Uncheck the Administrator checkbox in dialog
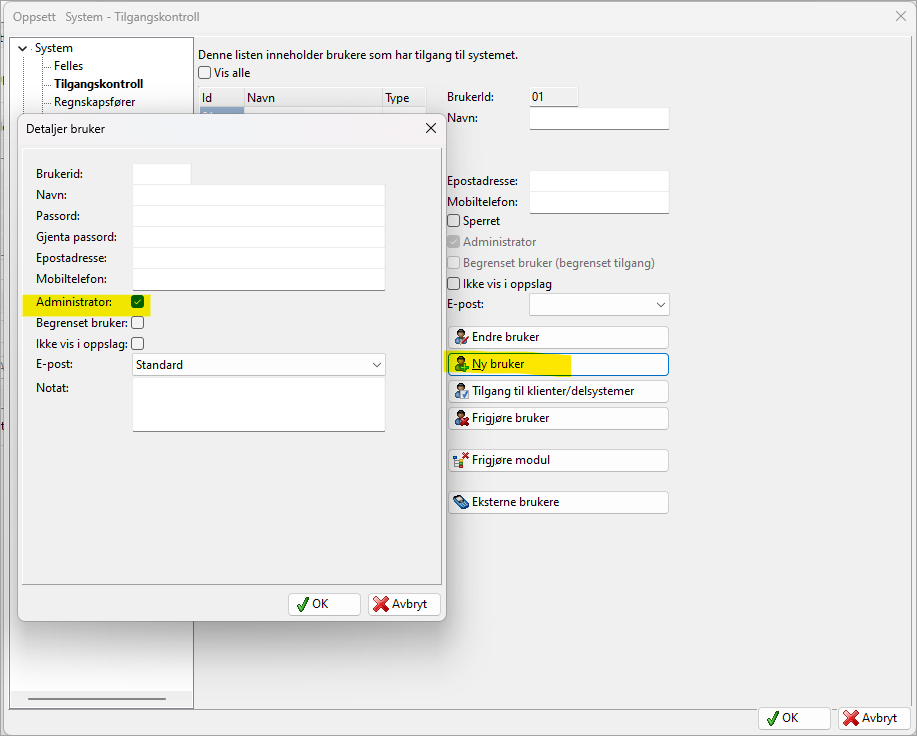The width and height of the screenshot is (917, 736). point(138,302)
